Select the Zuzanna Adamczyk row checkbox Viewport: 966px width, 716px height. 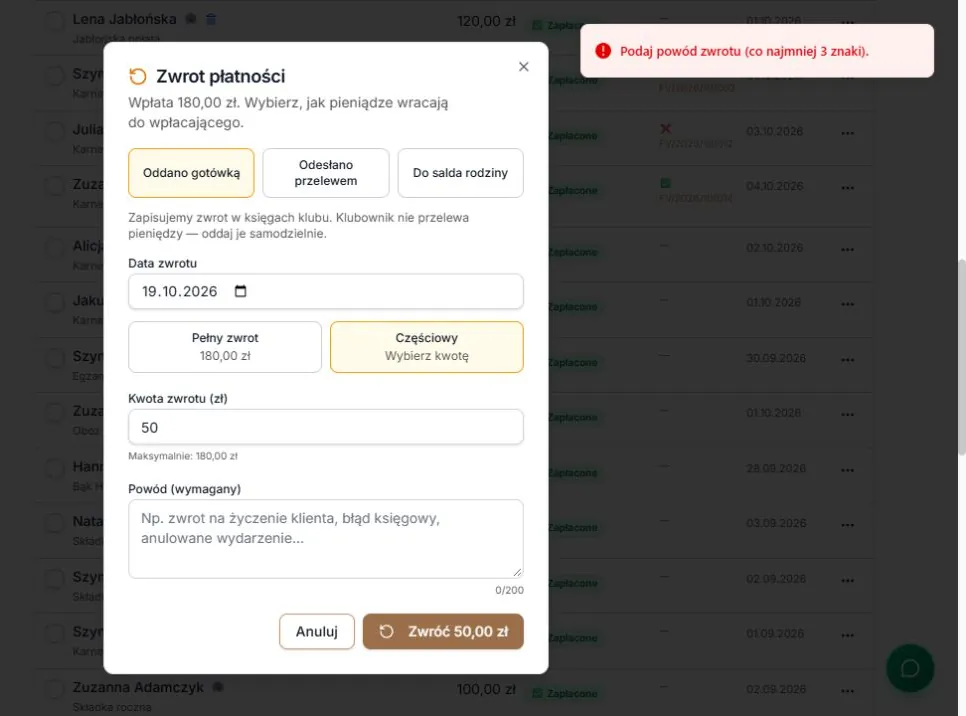point(55,689)
